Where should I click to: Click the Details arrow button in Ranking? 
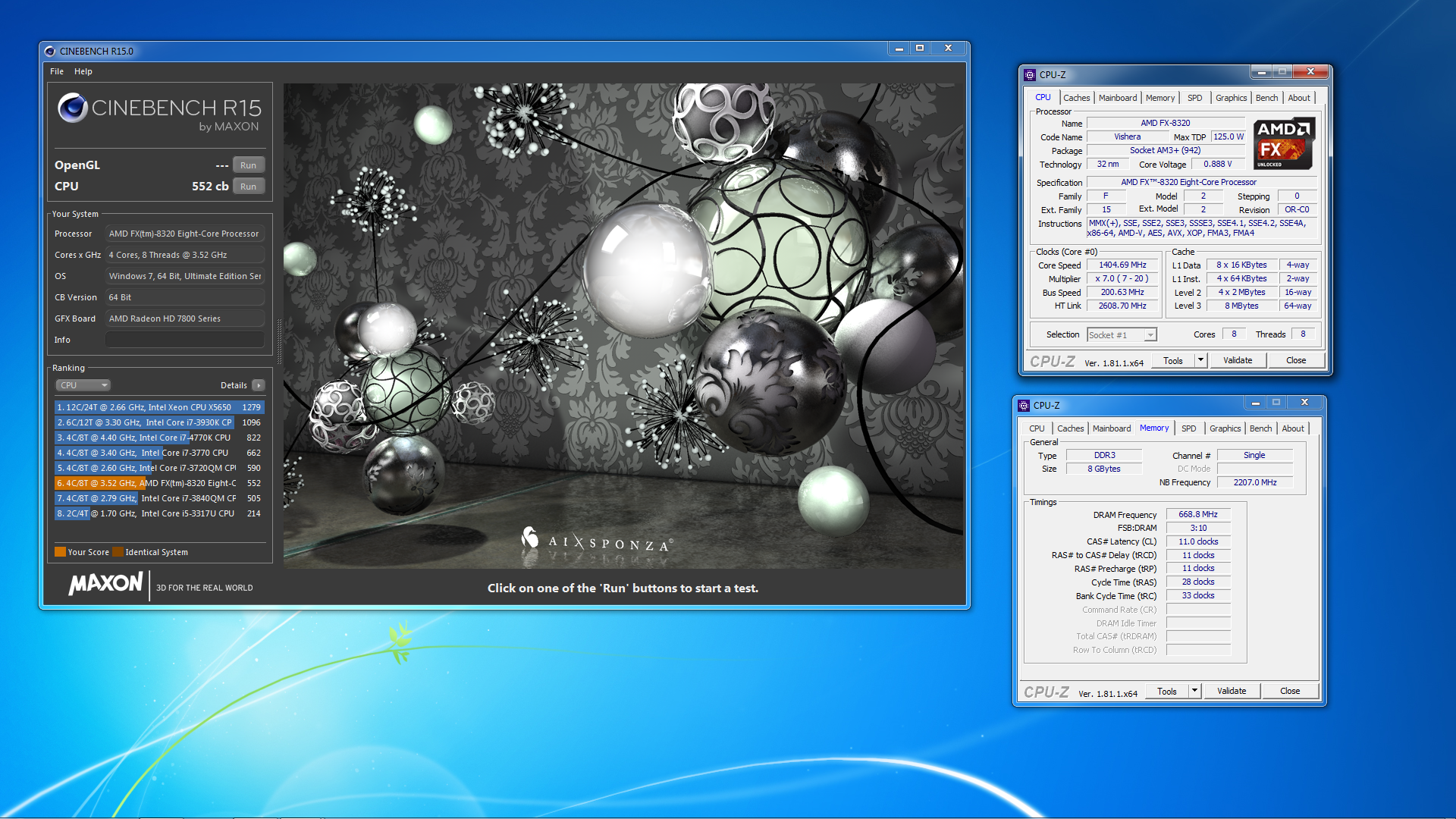click(x=259, y=385)
